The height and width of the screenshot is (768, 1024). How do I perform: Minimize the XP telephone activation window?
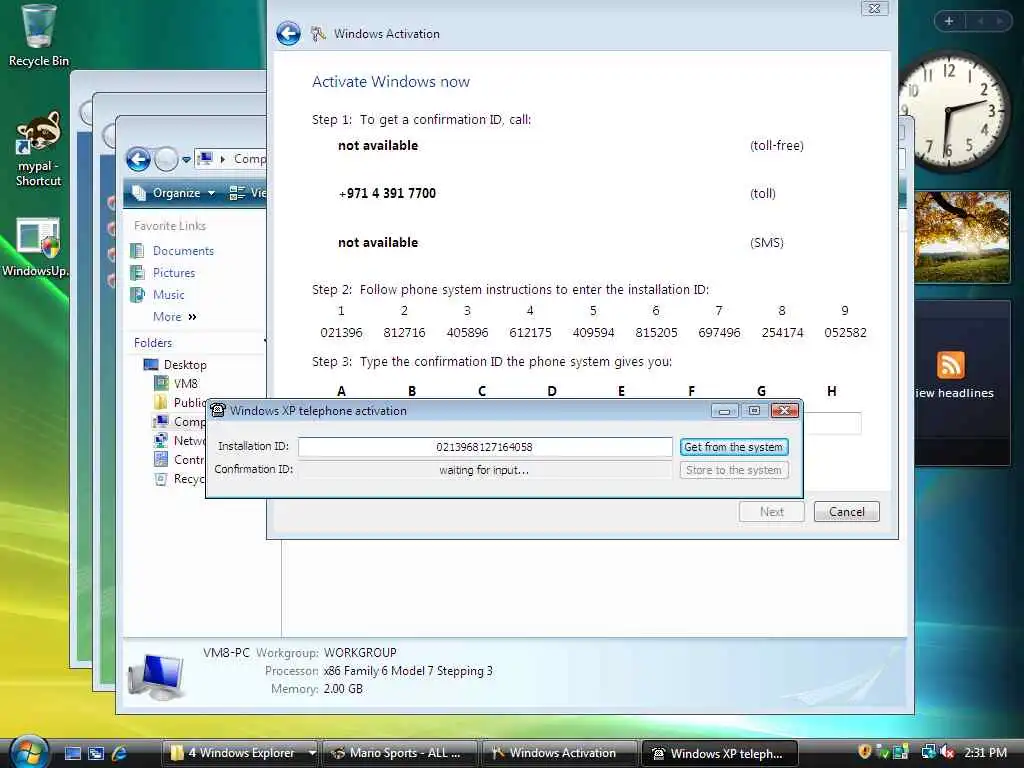pyautogui.click(x=724, y=411)
